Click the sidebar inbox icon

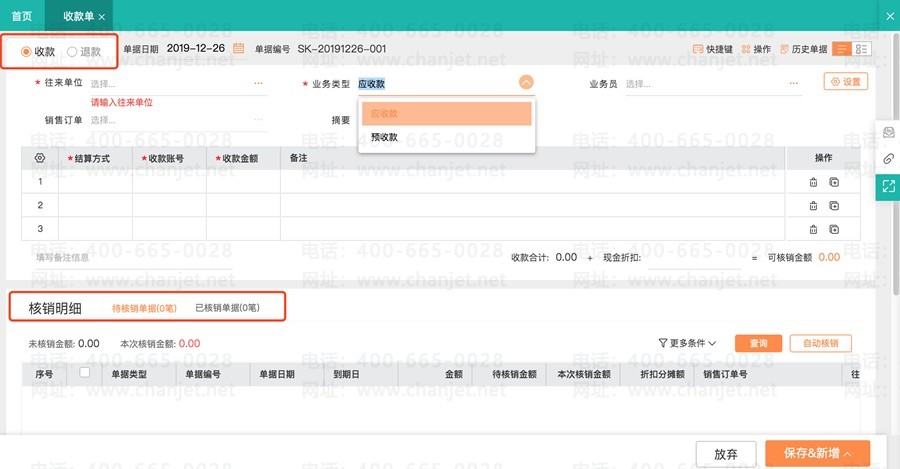click(889, 133)
